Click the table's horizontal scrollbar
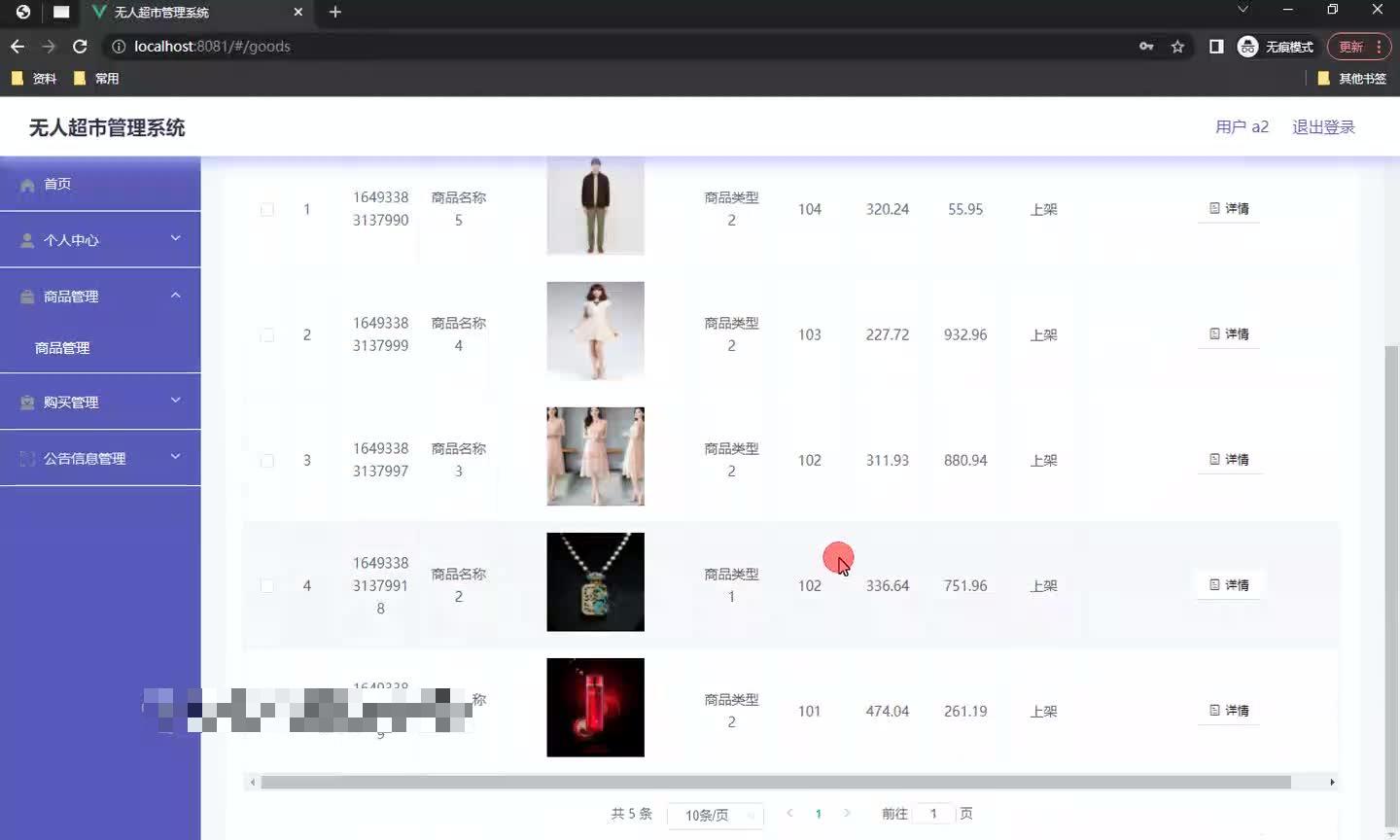This screenshot has height=840, width=1400. click(x=776, y=782)
